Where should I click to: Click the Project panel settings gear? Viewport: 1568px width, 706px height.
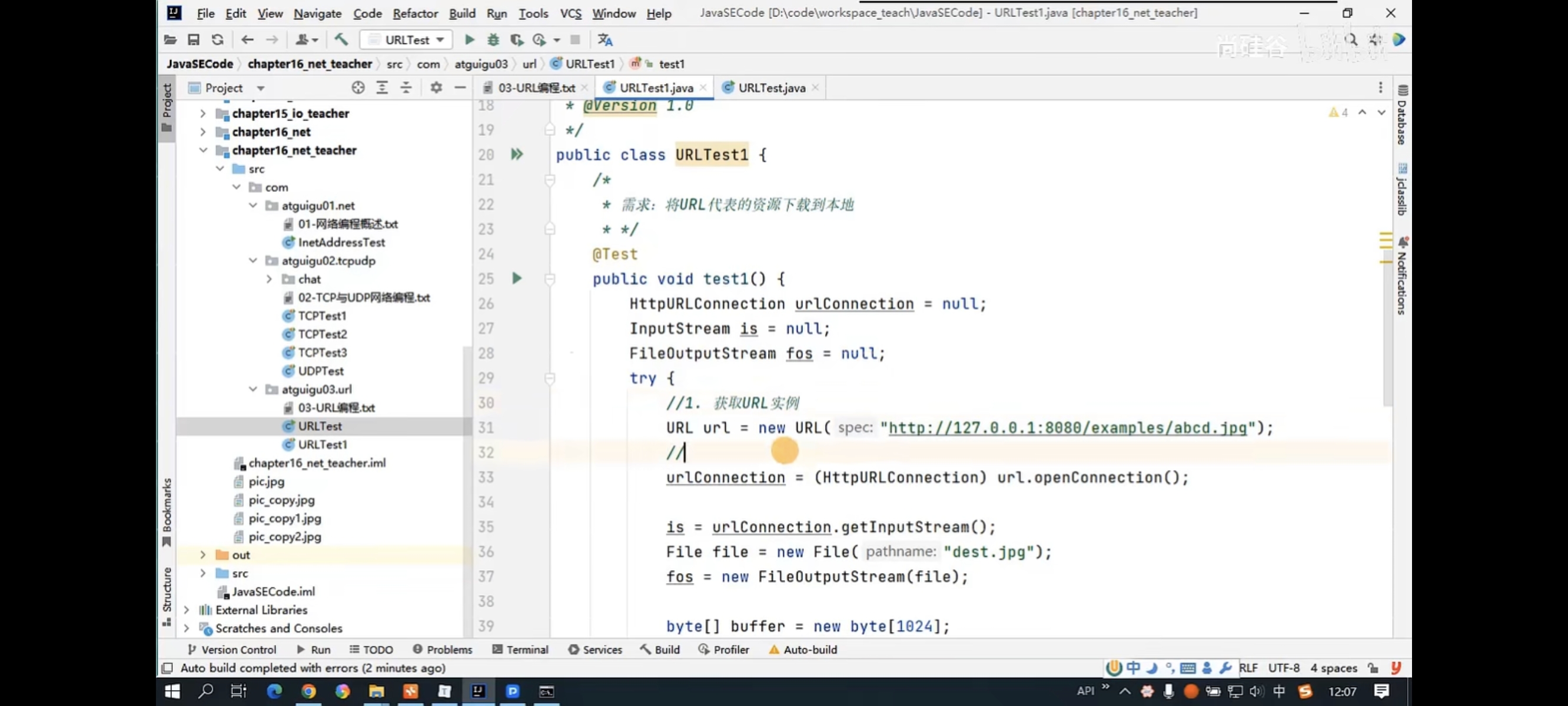tap(436, 88)
